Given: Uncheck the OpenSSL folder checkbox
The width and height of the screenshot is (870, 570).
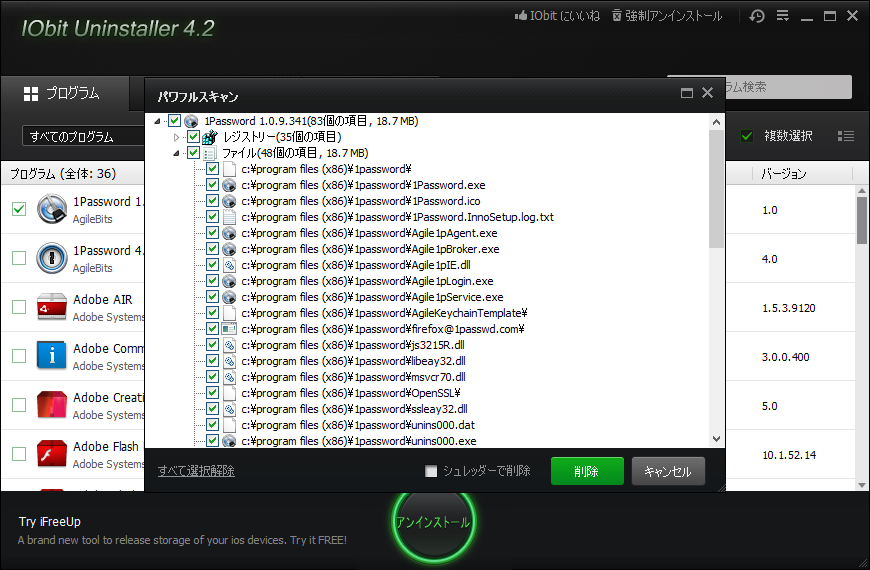Looking at the screenshot, I should 213,393.
